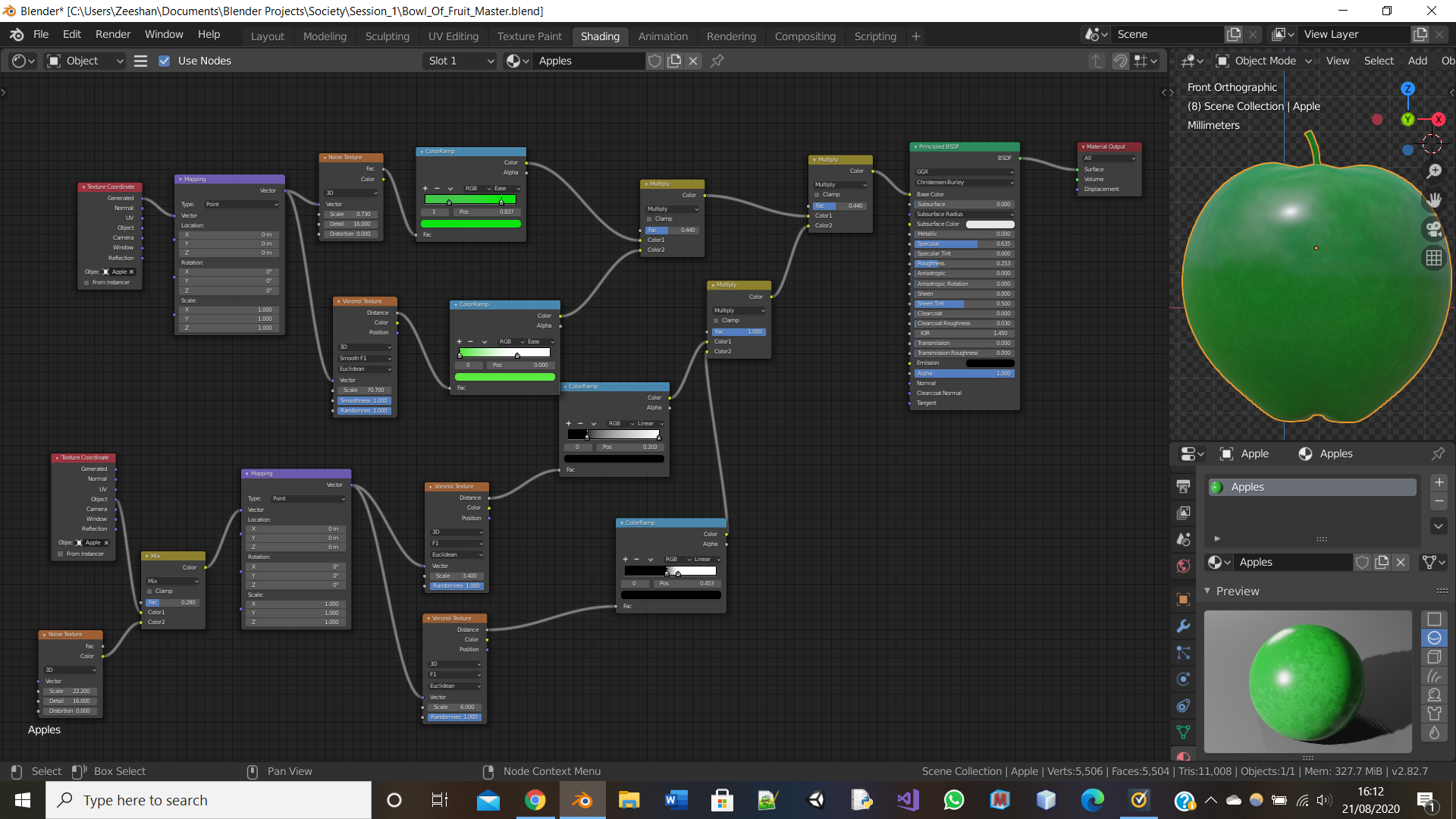This screenshot has height=819, width=1456.
Task: Open the Render menu
Action: click(113, 34)
